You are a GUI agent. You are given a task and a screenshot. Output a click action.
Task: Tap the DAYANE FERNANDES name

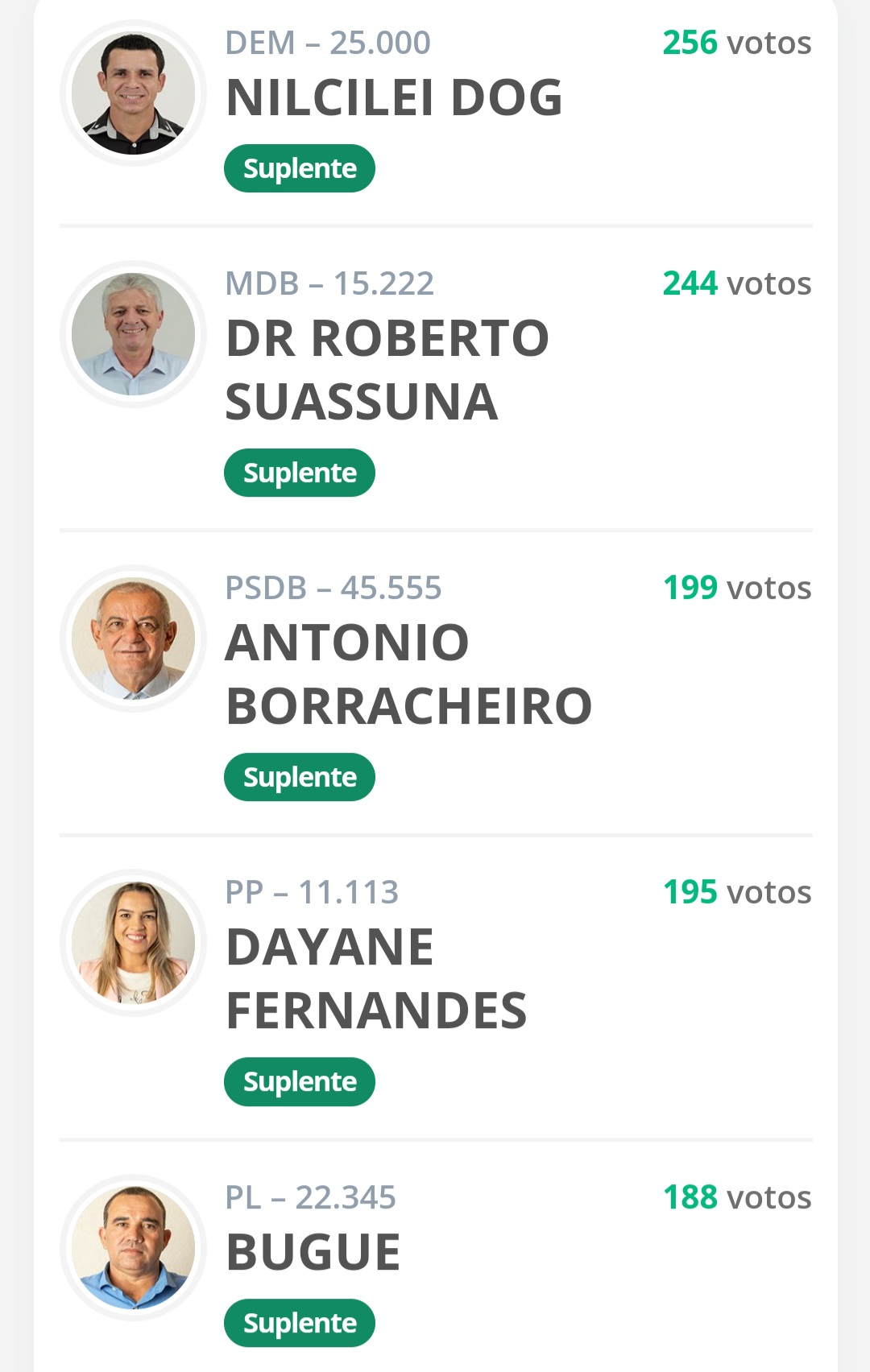pos(376,978)
